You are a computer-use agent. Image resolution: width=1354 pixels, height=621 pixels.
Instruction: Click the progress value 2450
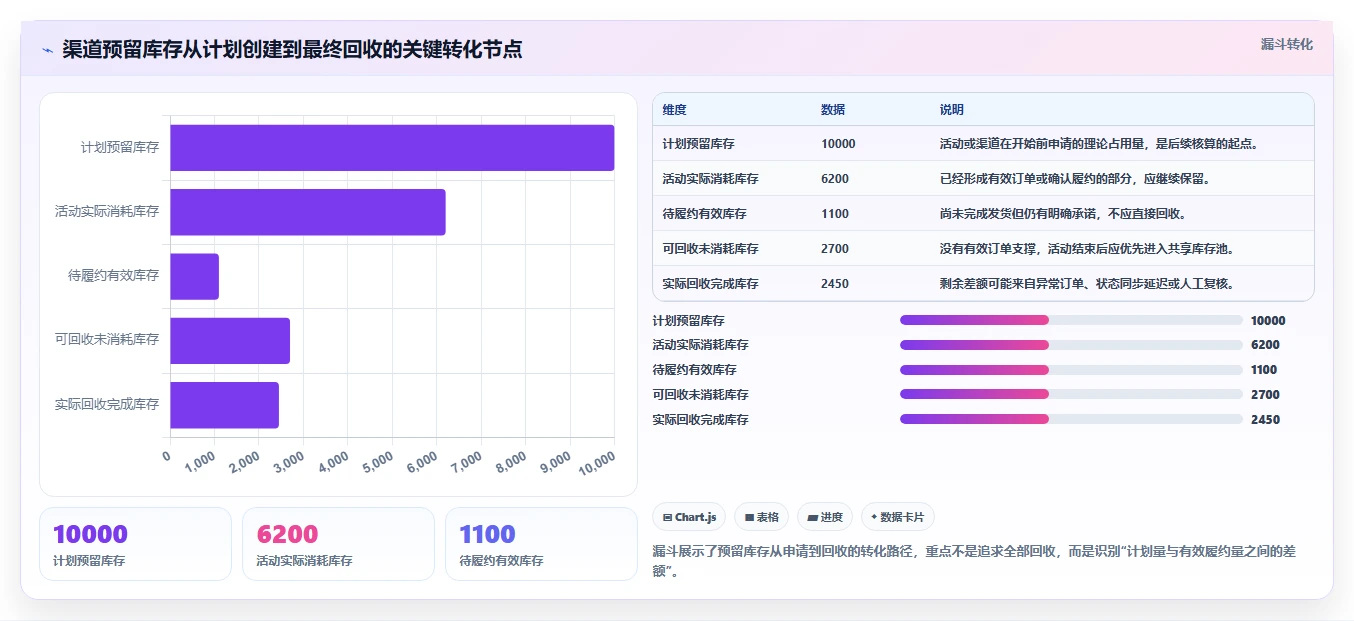1265,420
